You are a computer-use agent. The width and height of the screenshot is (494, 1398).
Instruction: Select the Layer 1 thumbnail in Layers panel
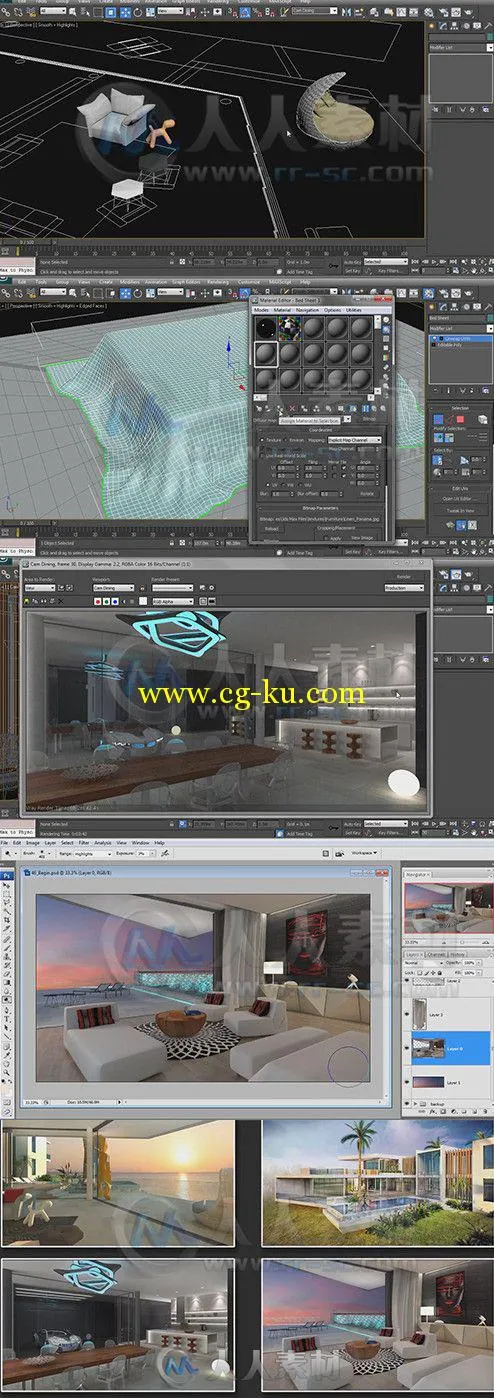pos(426,1080)
